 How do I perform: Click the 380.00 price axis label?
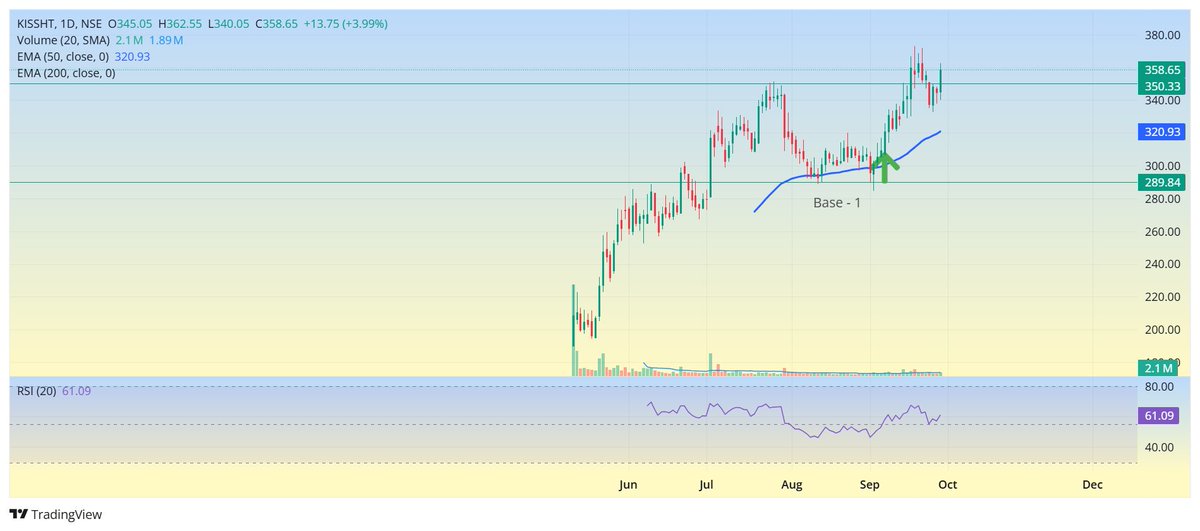pyautogui.click(x=1164, y=35)
